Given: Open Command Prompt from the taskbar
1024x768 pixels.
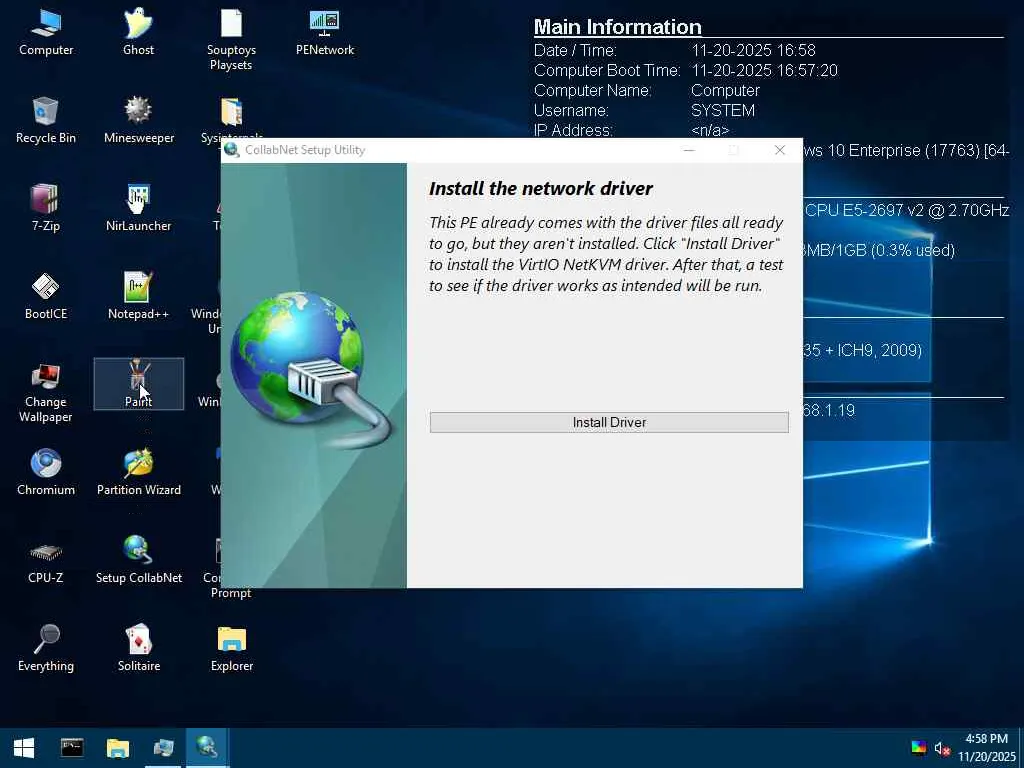Looking at the screenshot, I should point(72,748).
